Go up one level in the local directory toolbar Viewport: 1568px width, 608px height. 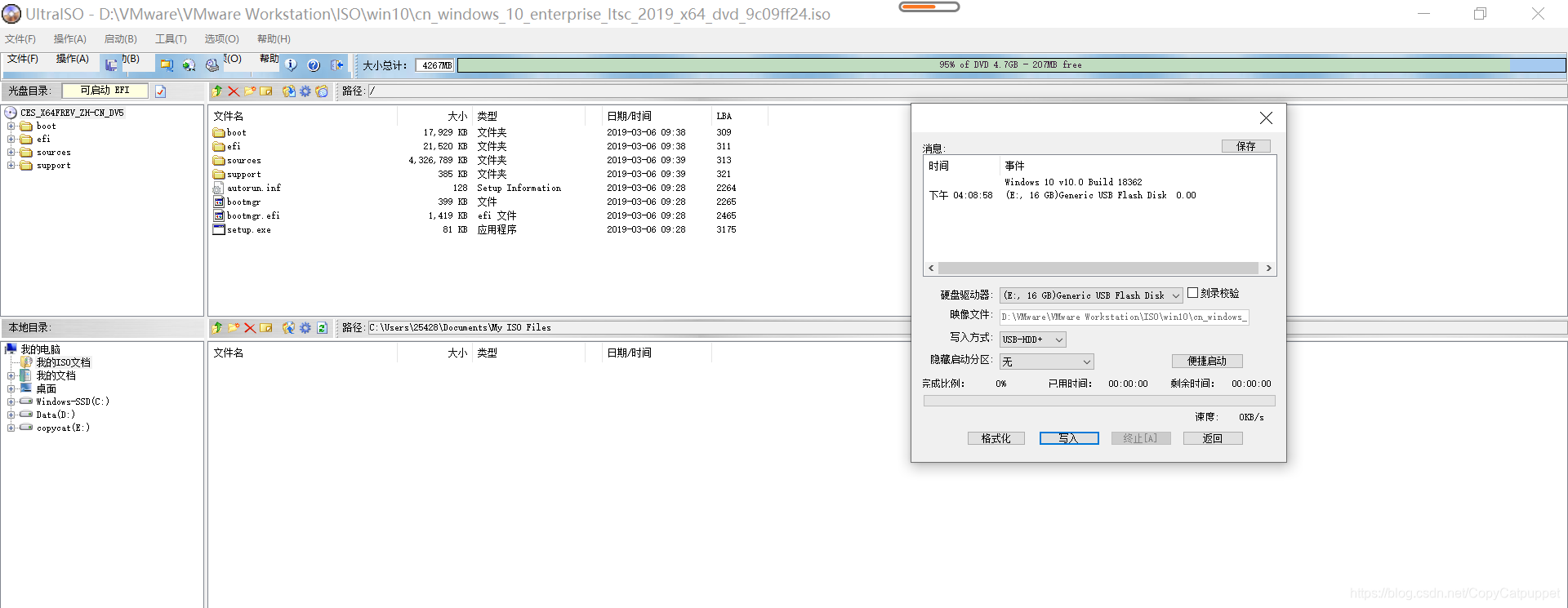pos(217,328)
